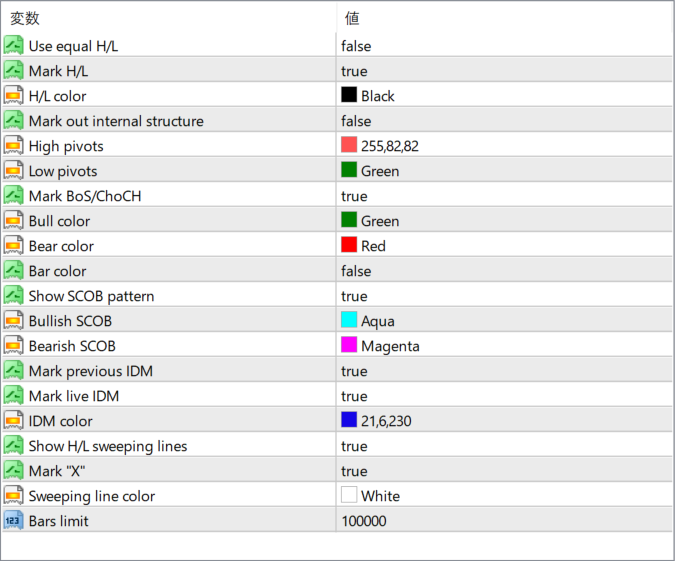Toggle the Mark "X" true value

click(354, 471)
